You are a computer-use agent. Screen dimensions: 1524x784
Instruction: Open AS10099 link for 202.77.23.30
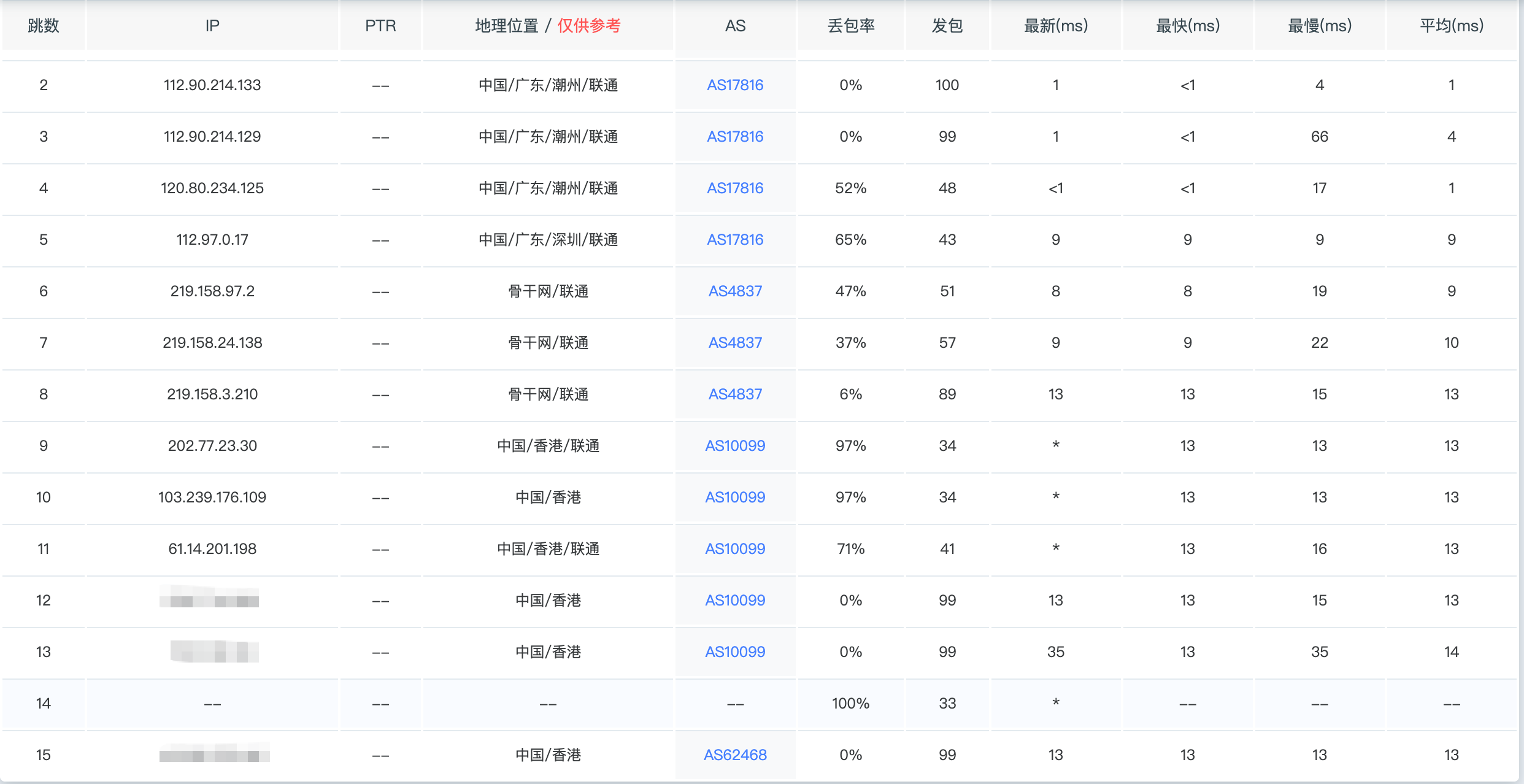[x=735, y=446]
